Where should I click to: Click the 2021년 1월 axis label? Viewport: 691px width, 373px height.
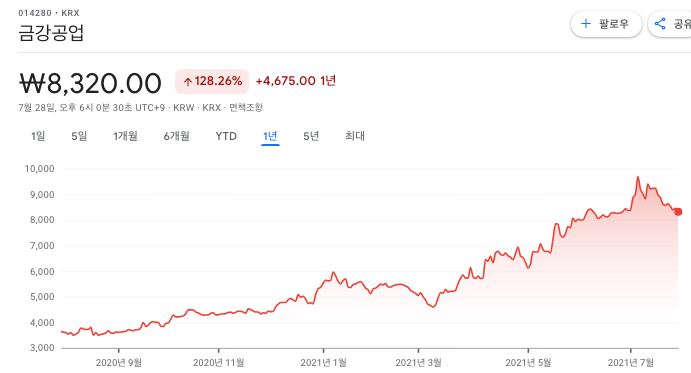pos(323,362)
